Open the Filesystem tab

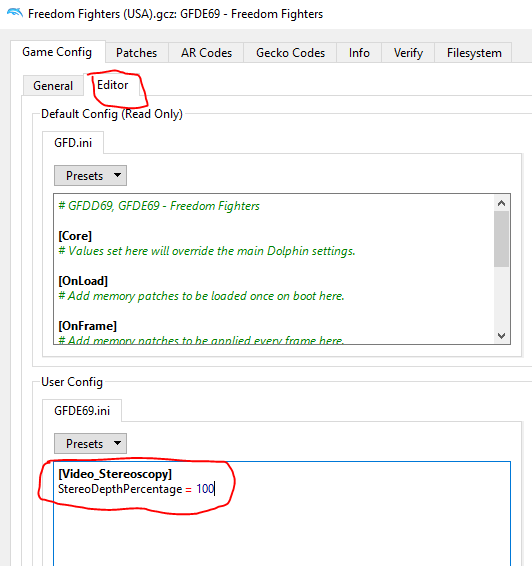pyautogui.click(x=474, y=53)
